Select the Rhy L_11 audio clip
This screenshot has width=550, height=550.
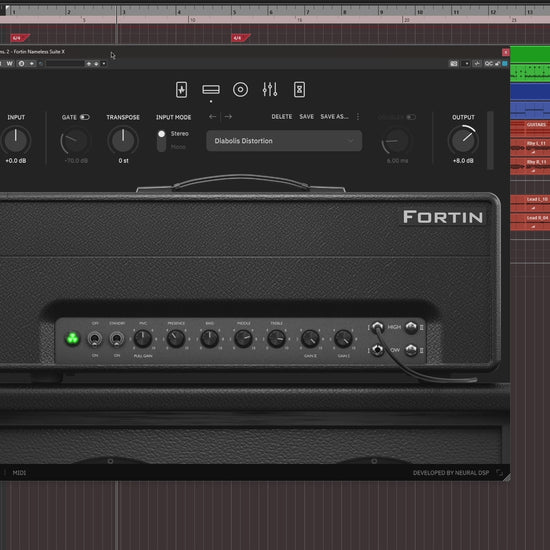coord(530,147)
